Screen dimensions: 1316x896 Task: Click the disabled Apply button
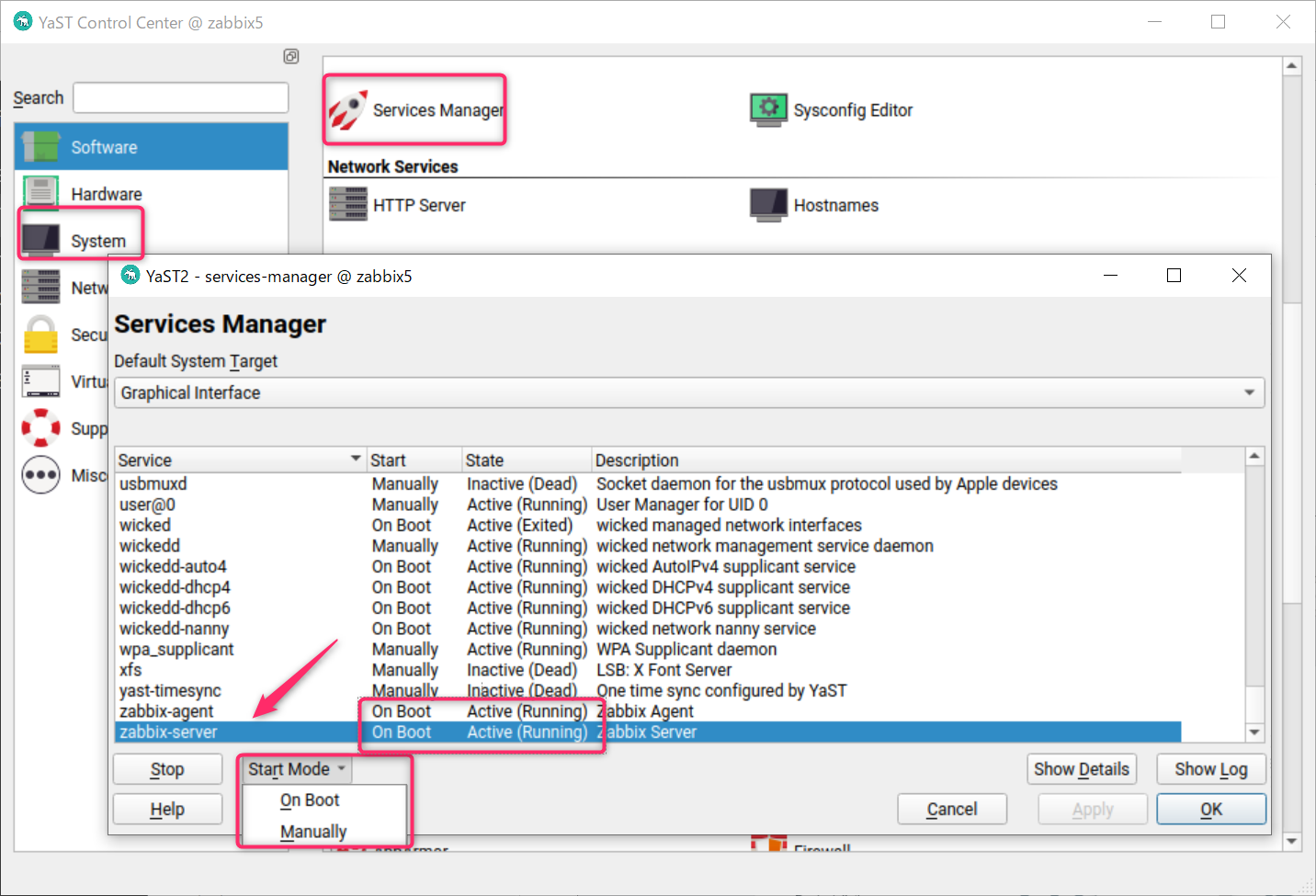(1093, 810)
